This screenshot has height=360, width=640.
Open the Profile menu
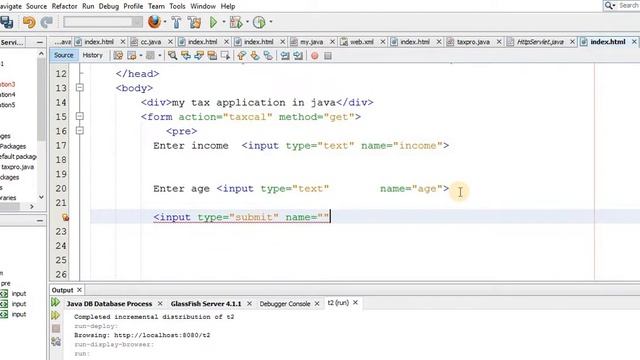pyautogui.click(x=133, y=6)
